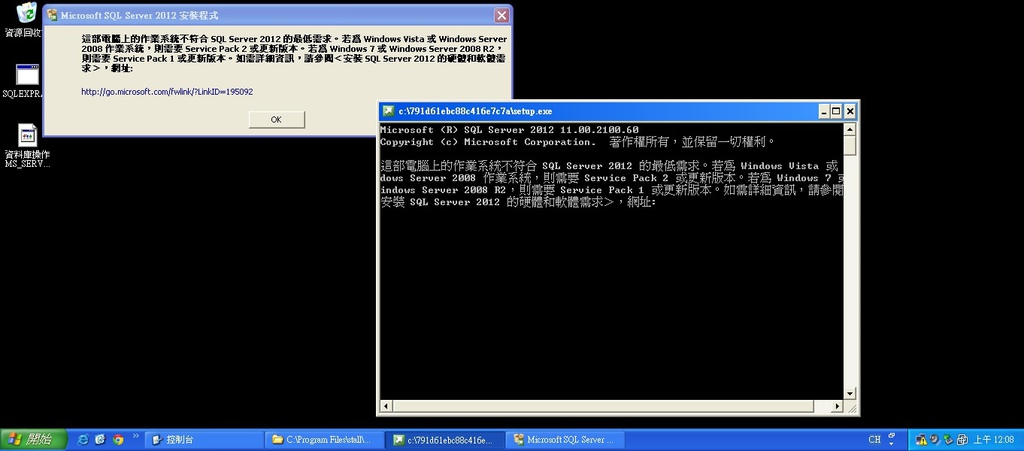Switch to Microsoft SQL Server taskbar button
The image size is (1024, 451).
pyautogui.click(x=566, y=440)
